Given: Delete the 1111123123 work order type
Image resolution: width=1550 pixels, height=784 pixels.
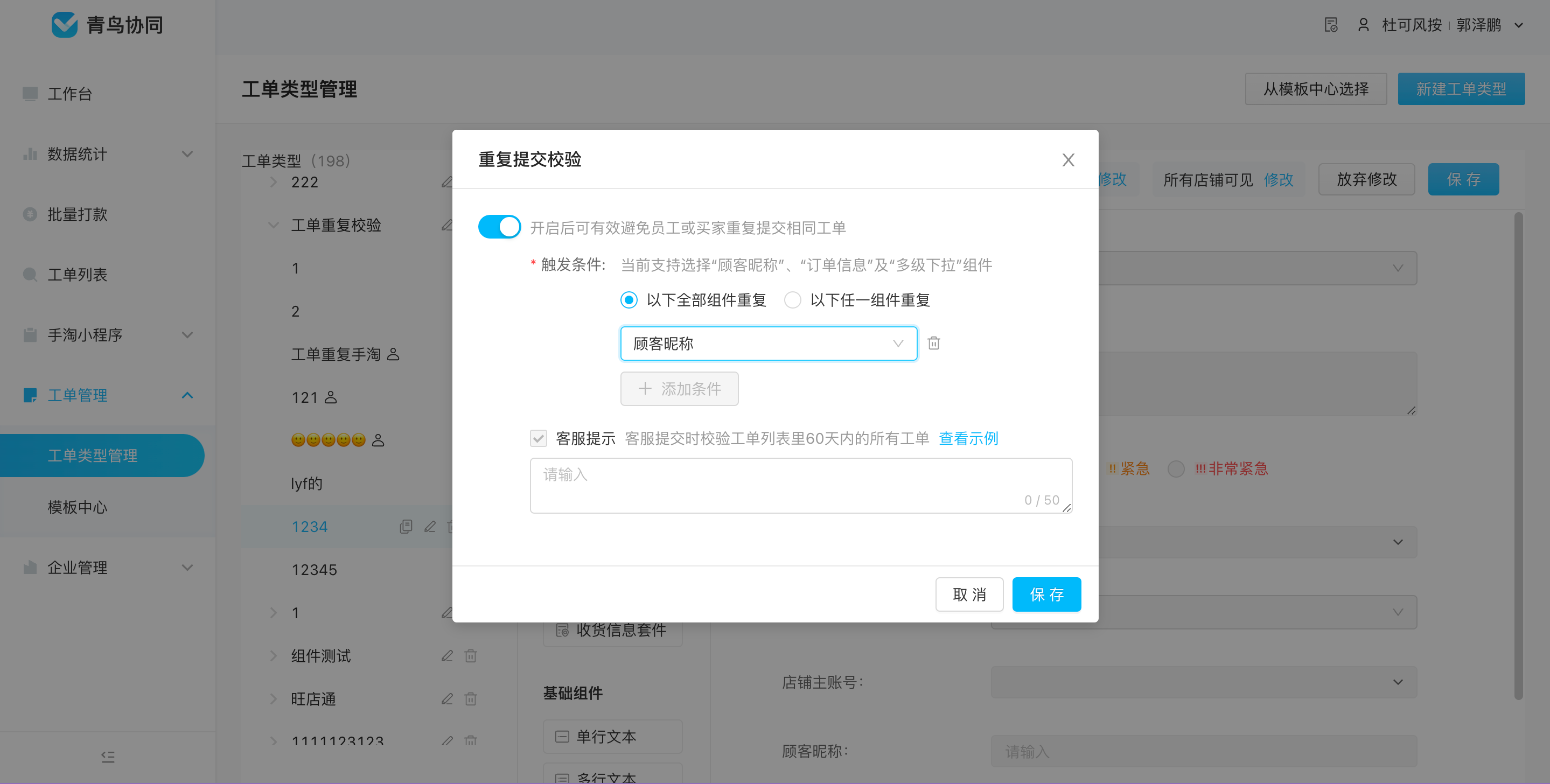Looking at the screenshot, I should tap(471, 741).
